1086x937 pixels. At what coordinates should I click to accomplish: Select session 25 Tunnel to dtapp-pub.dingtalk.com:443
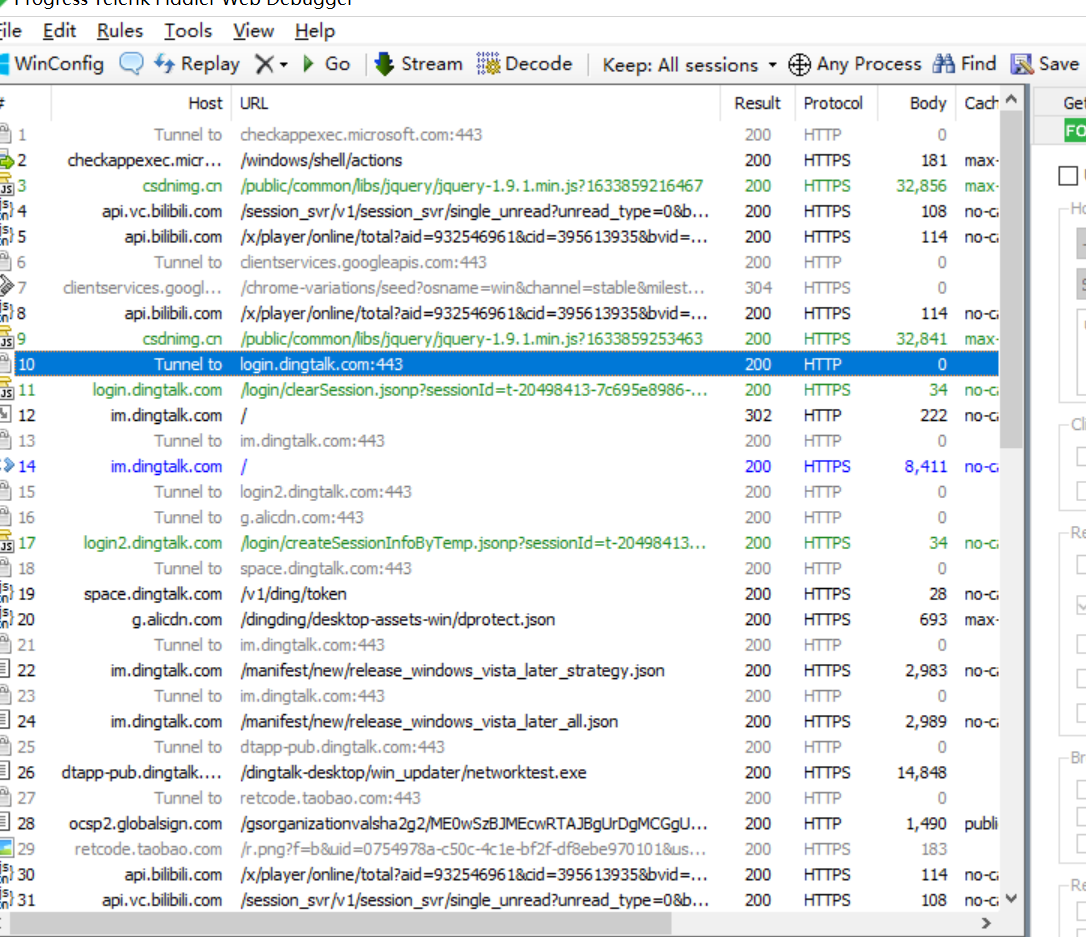[x=499, y=747]
